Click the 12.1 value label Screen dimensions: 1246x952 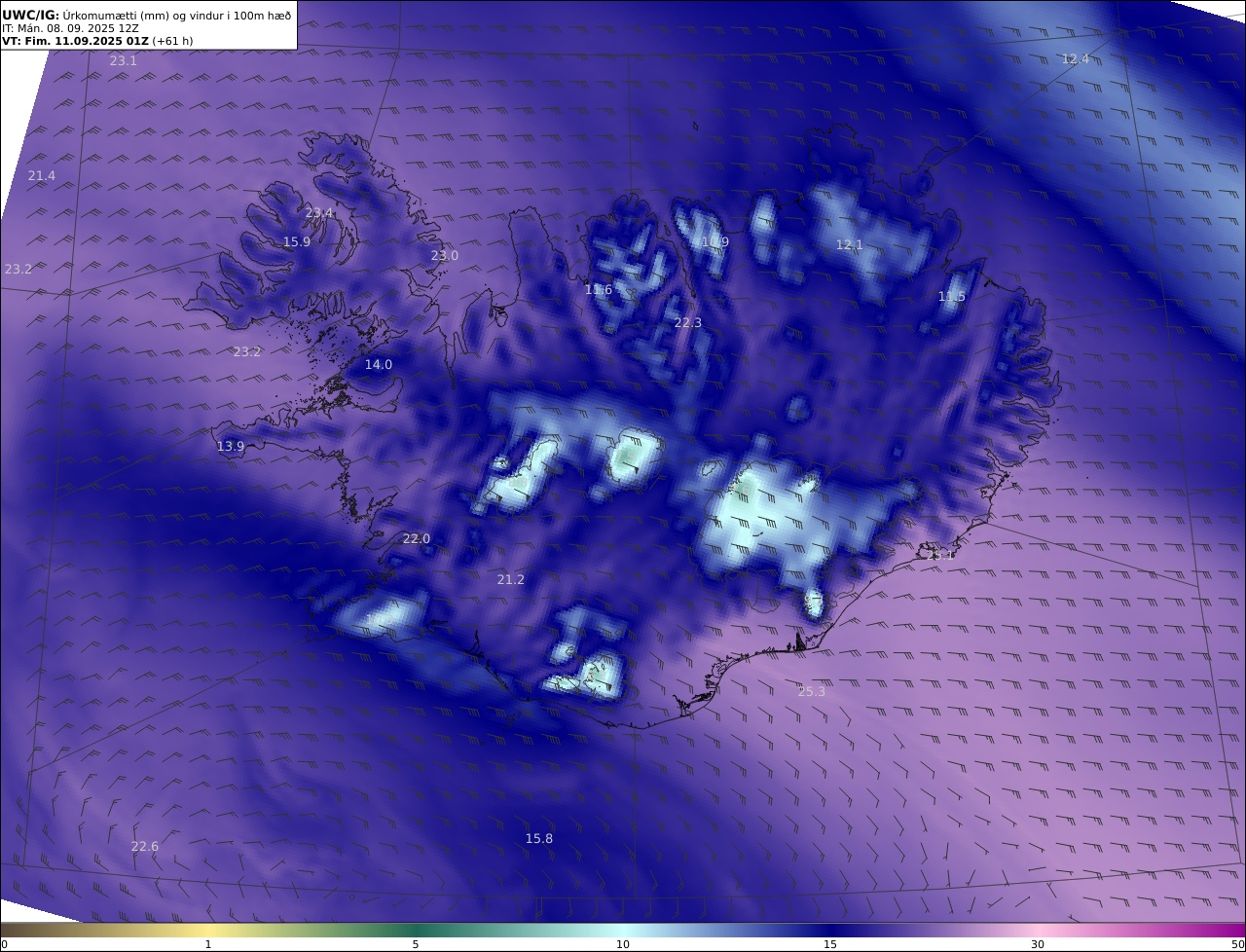click(x=850, y=244)
